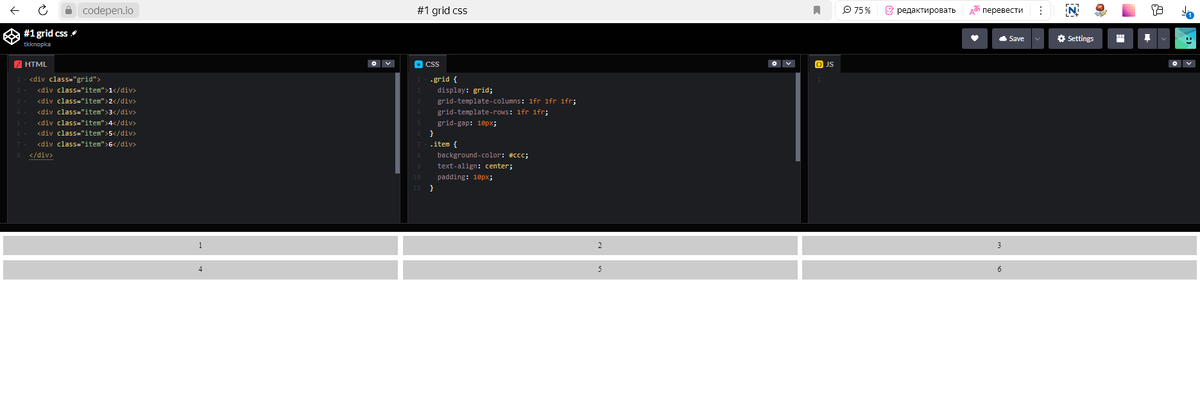
Task: Click grid item 2 in the preview
Action: coord(600,245)
